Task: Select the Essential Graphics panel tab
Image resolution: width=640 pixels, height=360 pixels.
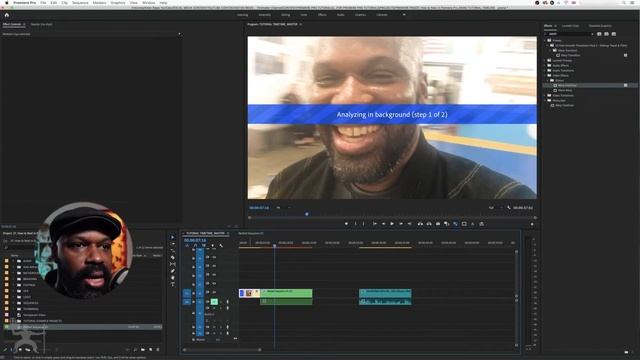Action: point(600,26)
